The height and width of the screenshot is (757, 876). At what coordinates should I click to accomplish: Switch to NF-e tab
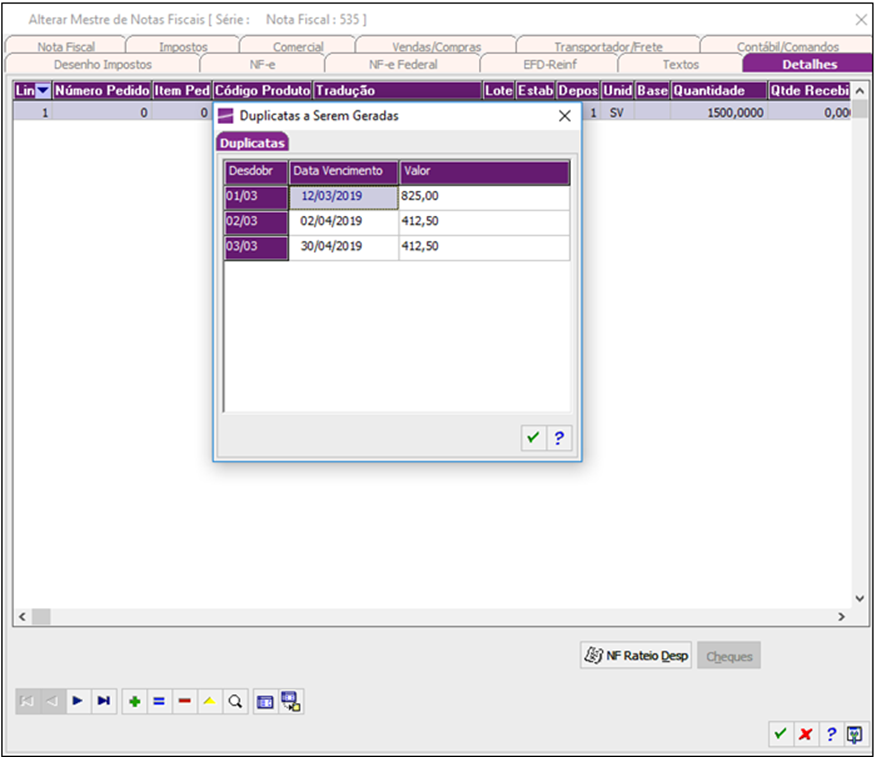pos(262,64)
